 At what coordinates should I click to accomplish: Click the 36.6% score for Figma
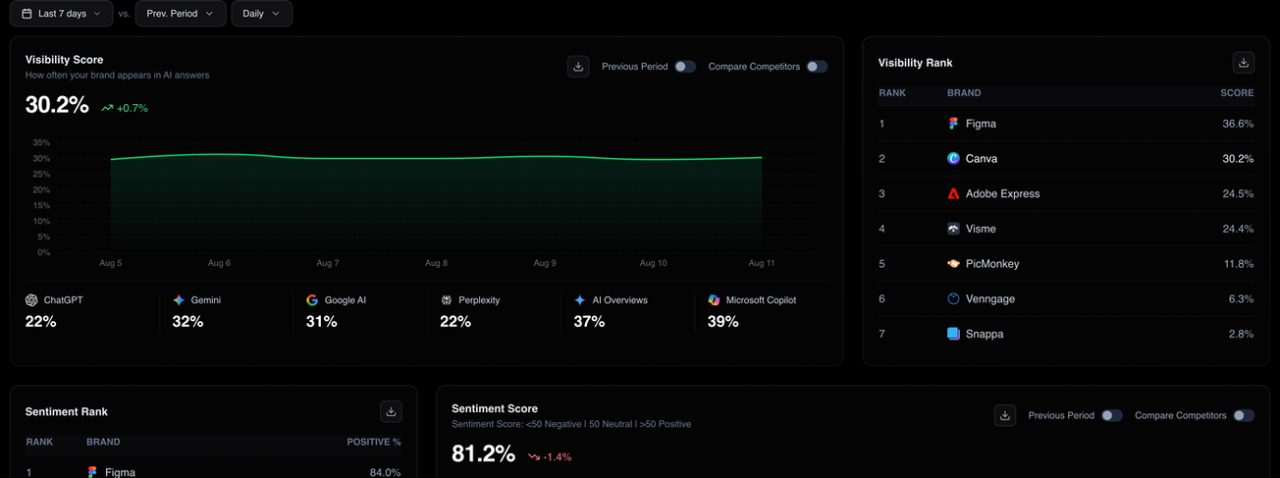point(1238,124)
